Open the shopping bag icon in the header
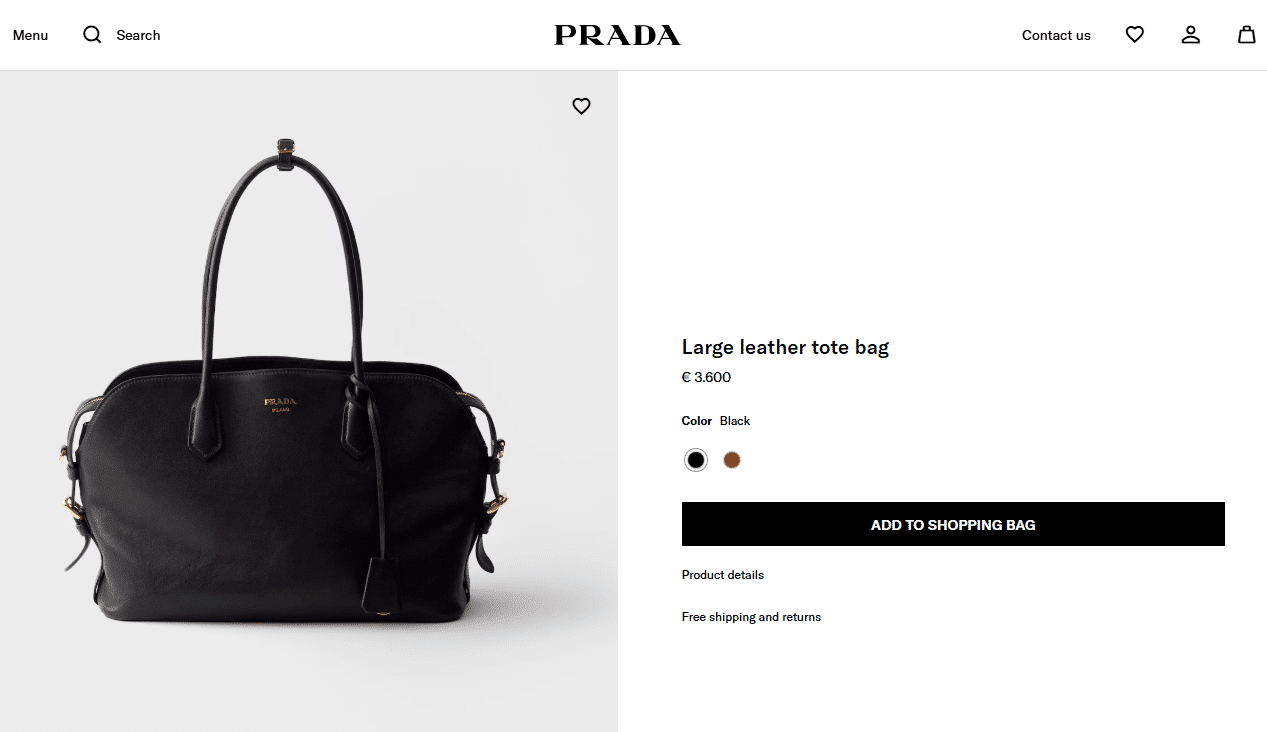The image size is (1267, 732). pos(1246,35)
